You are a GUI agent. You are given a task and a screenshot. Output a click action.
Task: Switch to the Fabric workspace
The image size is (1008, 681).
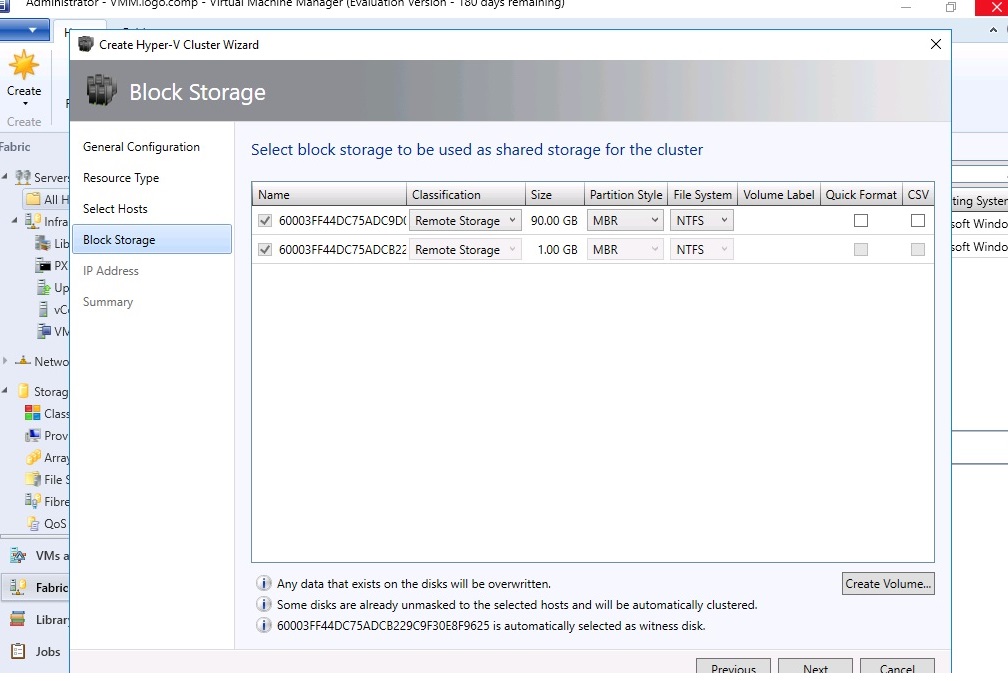tap(35, 587)
